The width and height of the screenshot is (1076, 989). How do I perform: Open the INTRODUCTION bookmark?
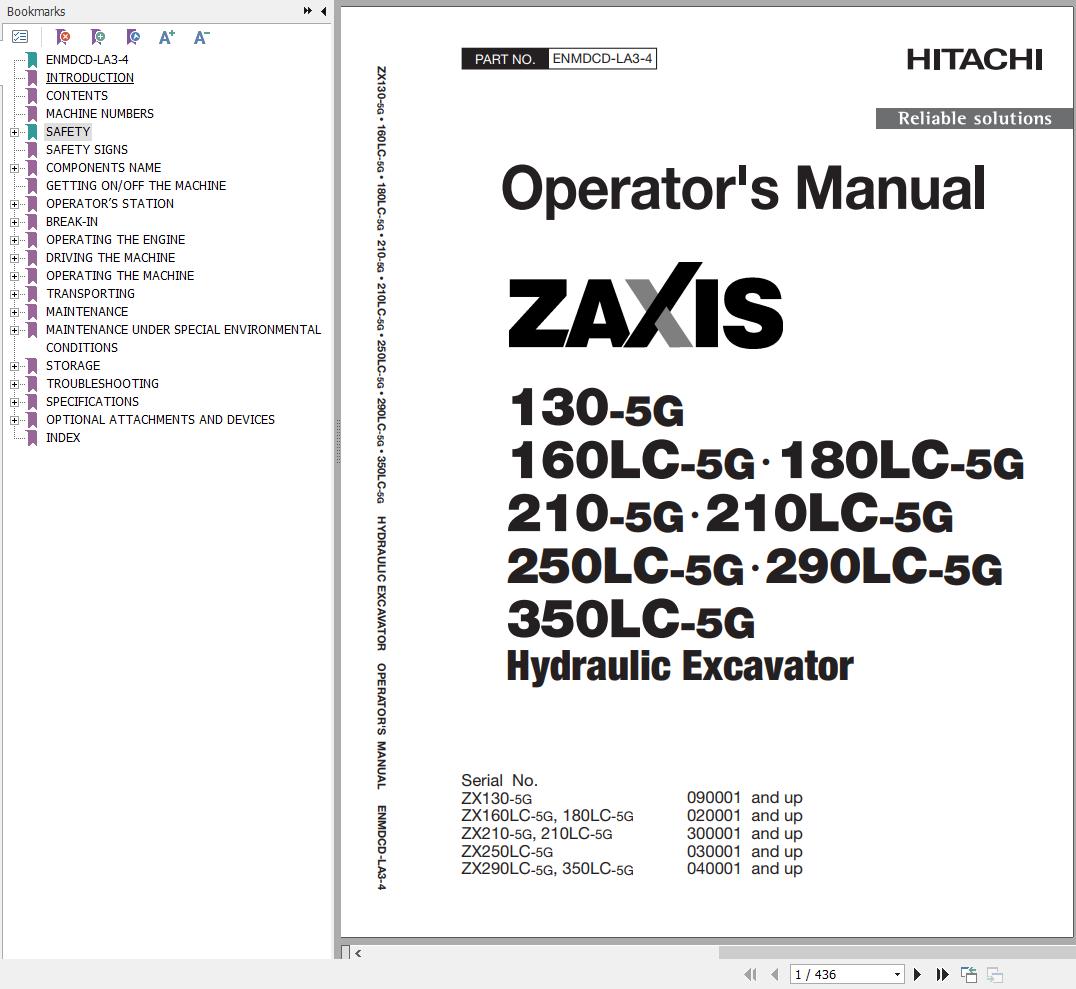90,78
